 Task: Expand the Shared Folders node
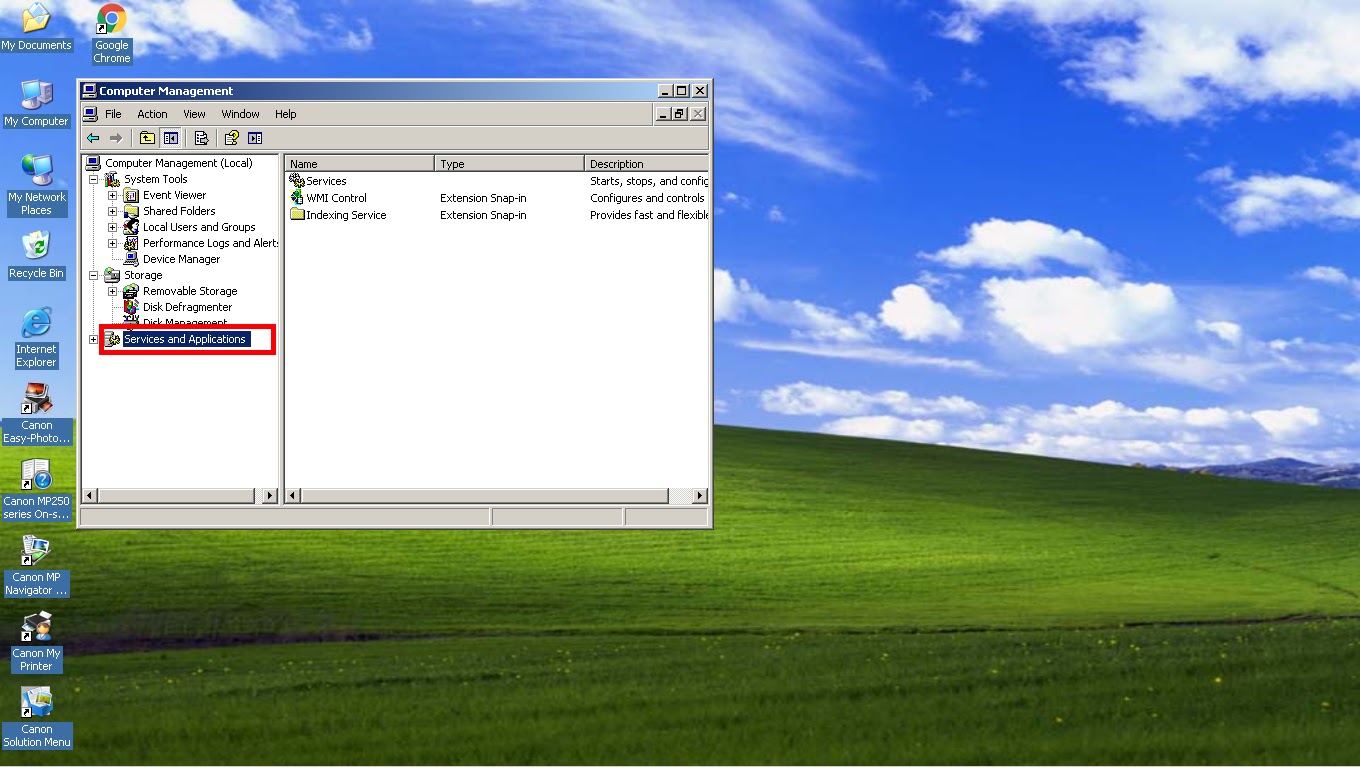113,211
